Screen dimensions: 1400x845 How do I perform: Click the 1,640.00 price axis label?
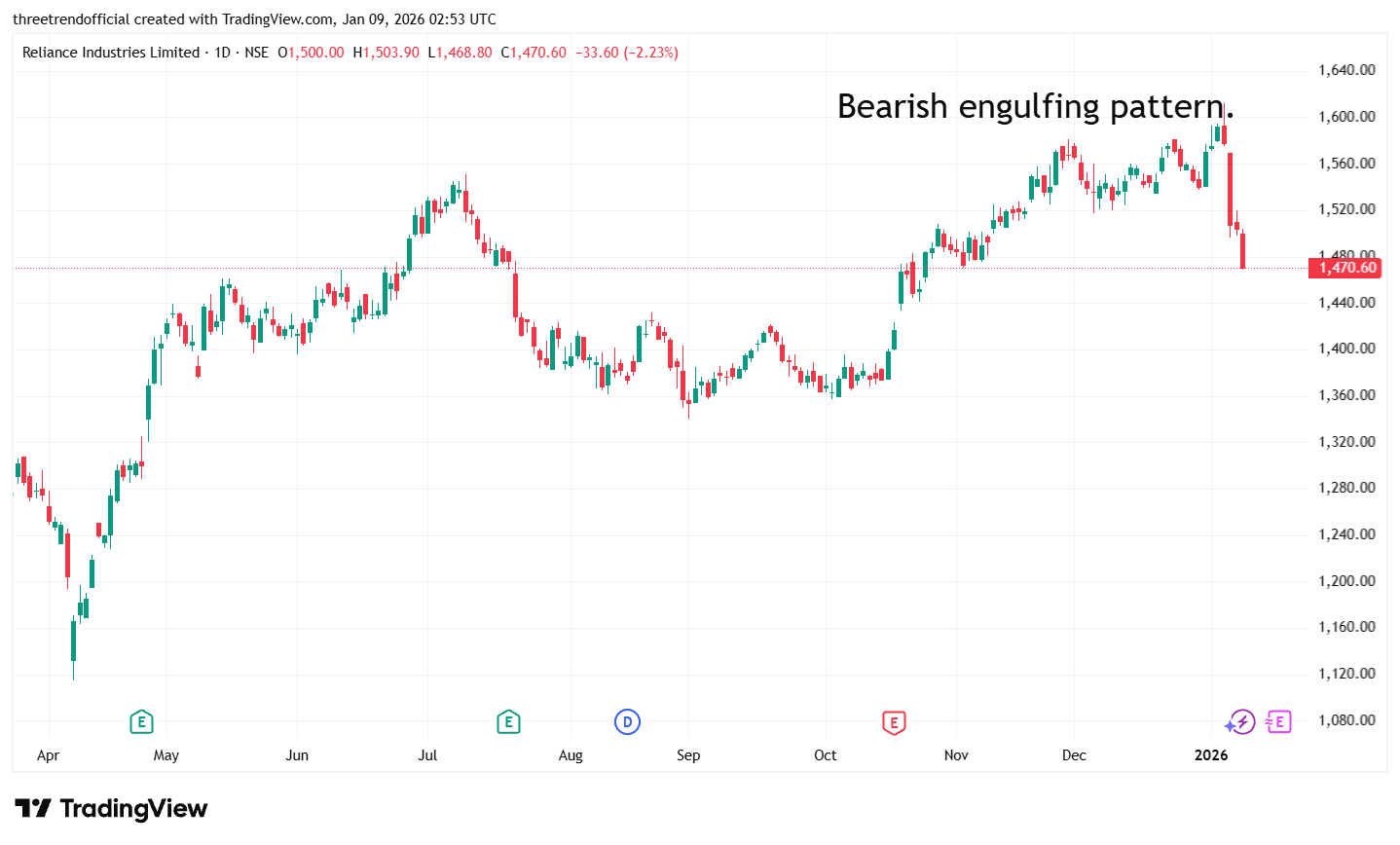(1346, 70)
